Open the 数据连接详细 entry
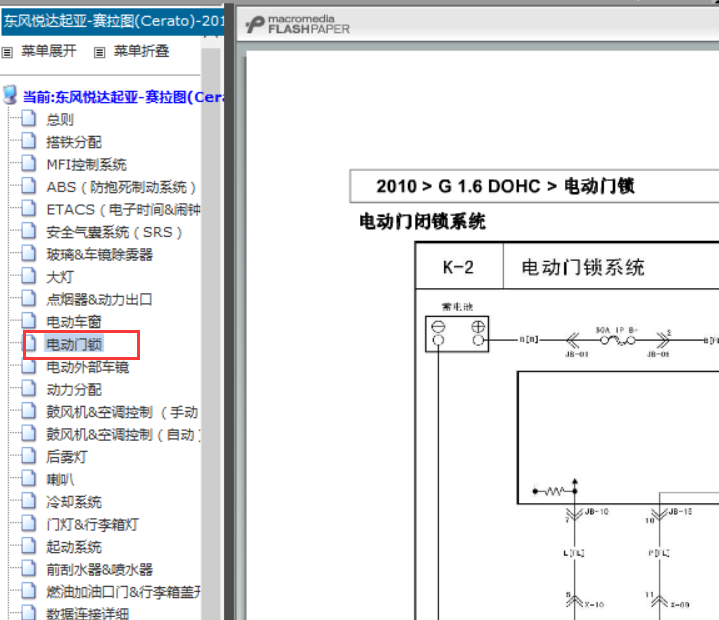Image resolution: width=719 pixels, height=620 pixels. click(x=88, y=613)
